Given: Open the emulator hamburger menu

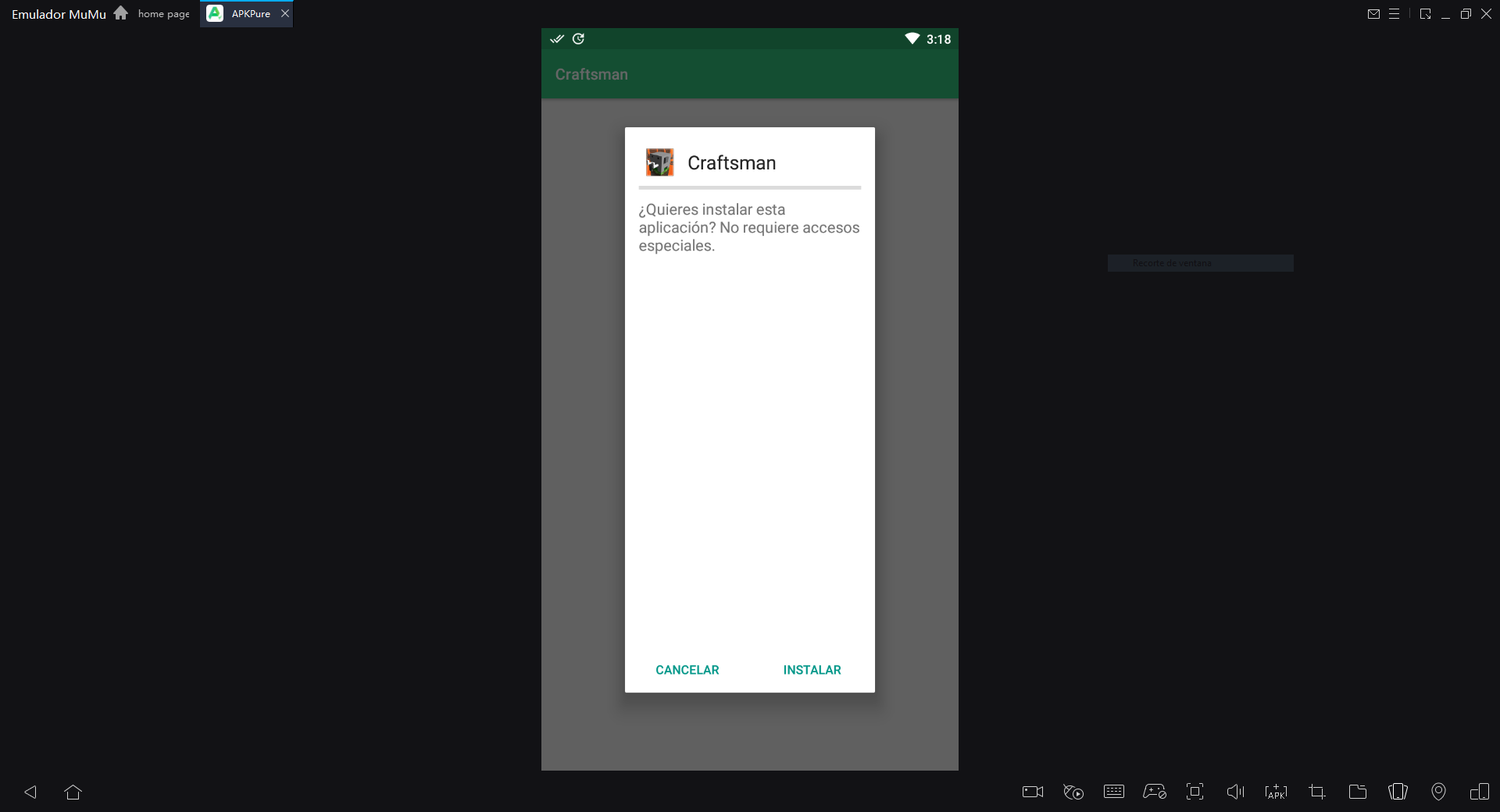Looking at the screenshot, I should pos(1394,14).
